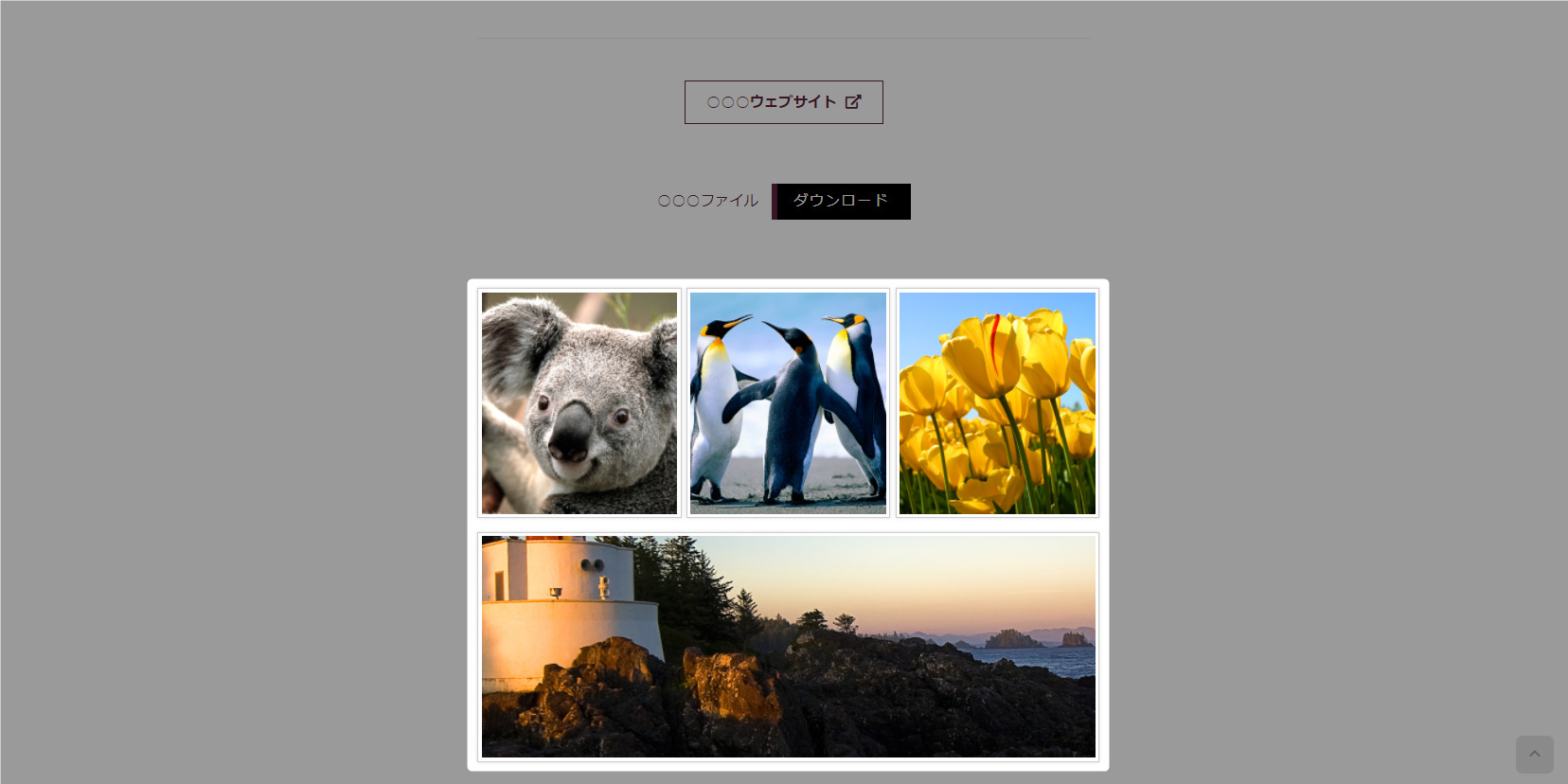Click the ウェブサイト text inside the outlined button
Screen dimensions: 1568x784
click(x=793, y=102)
